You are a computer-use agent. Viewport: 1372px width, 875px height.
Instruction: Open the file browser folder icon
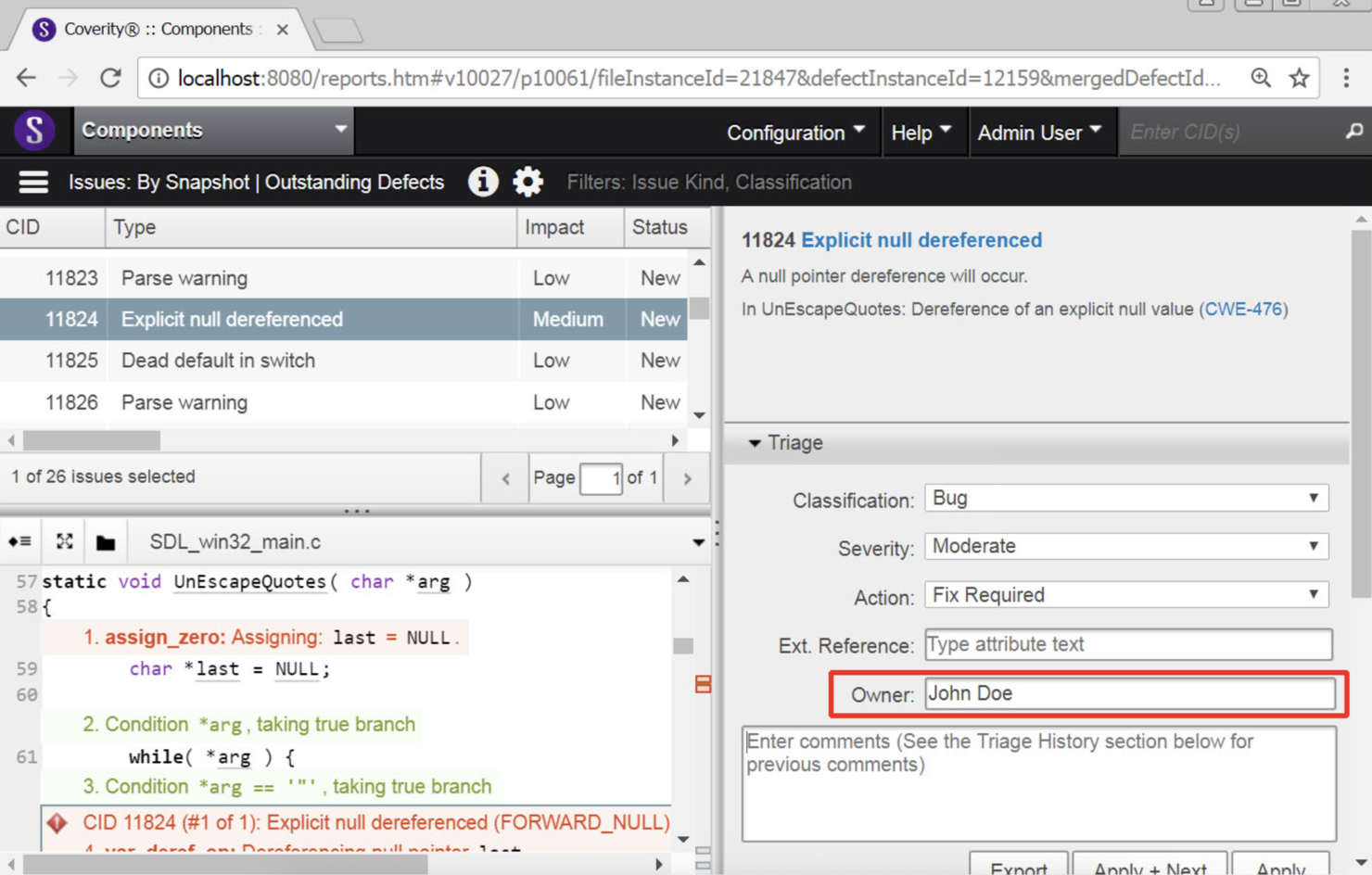tap(105, 541)
